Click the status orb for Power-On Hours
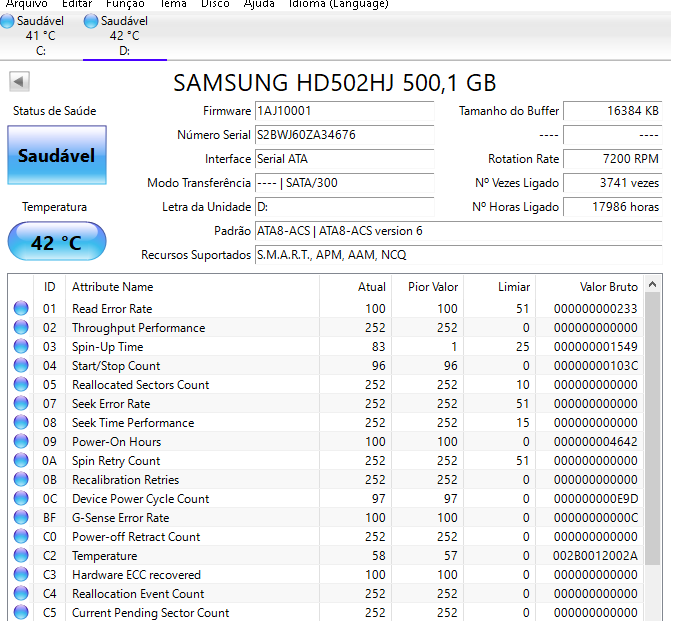The height and width of the screenshot is (624, 684). point(21,441)
